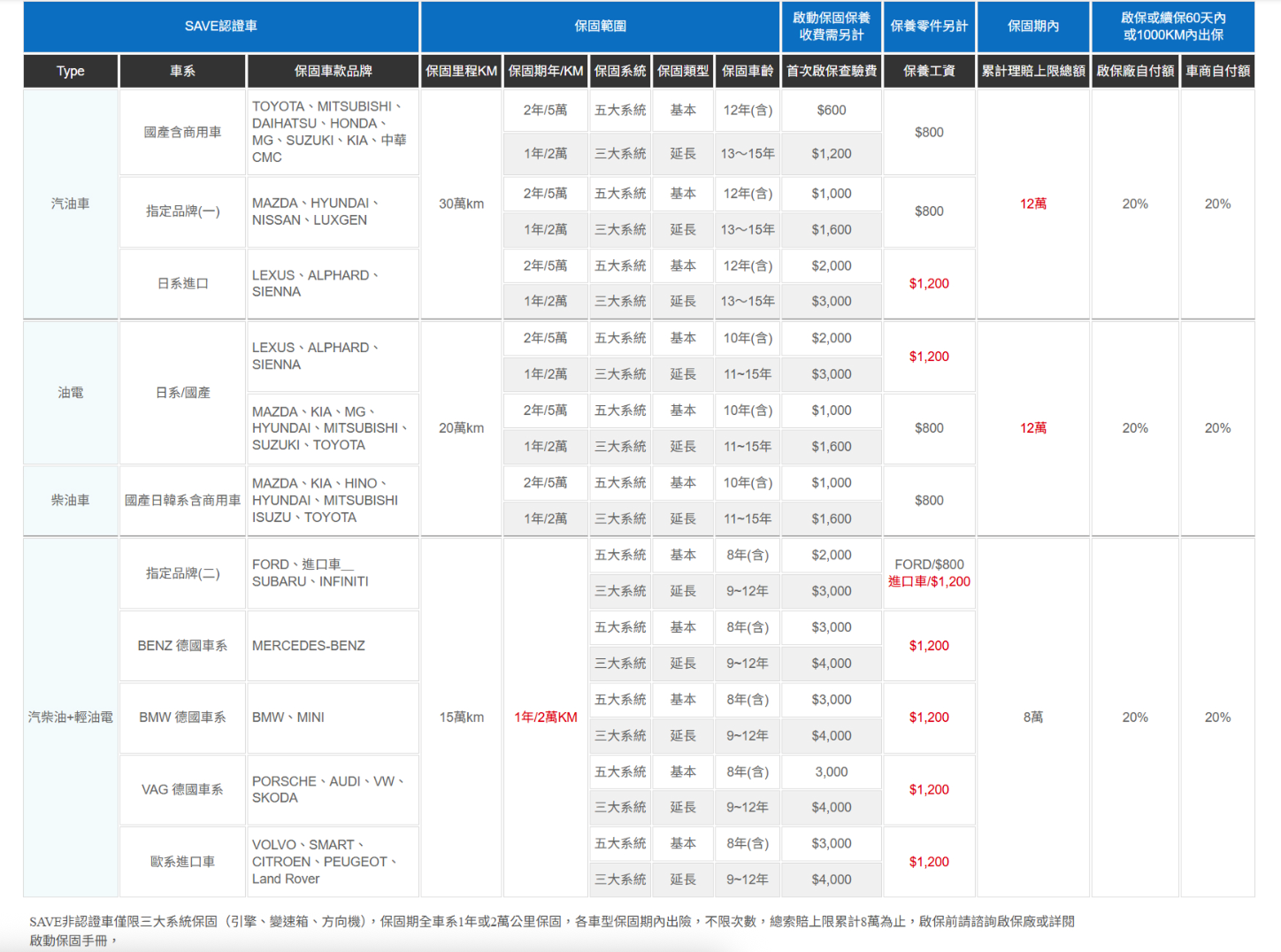Select the 保固車款品牌 column header
The height and width of the screenshot is (952, 1281).
[333, 71]
